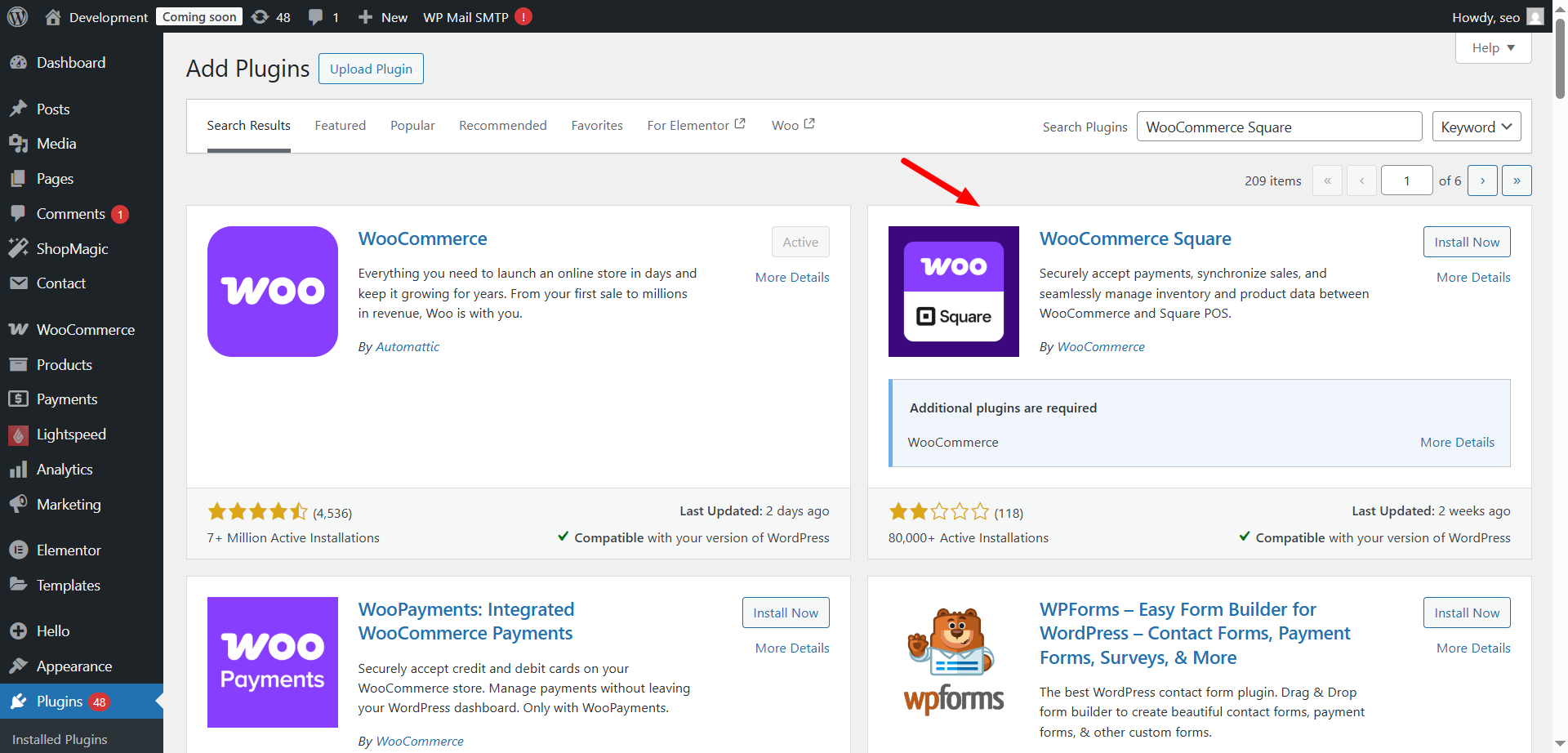Screen dimensions: 1568x753
Task: Install the WooCommerce Square plugin
Action: tap(1467, 242)
